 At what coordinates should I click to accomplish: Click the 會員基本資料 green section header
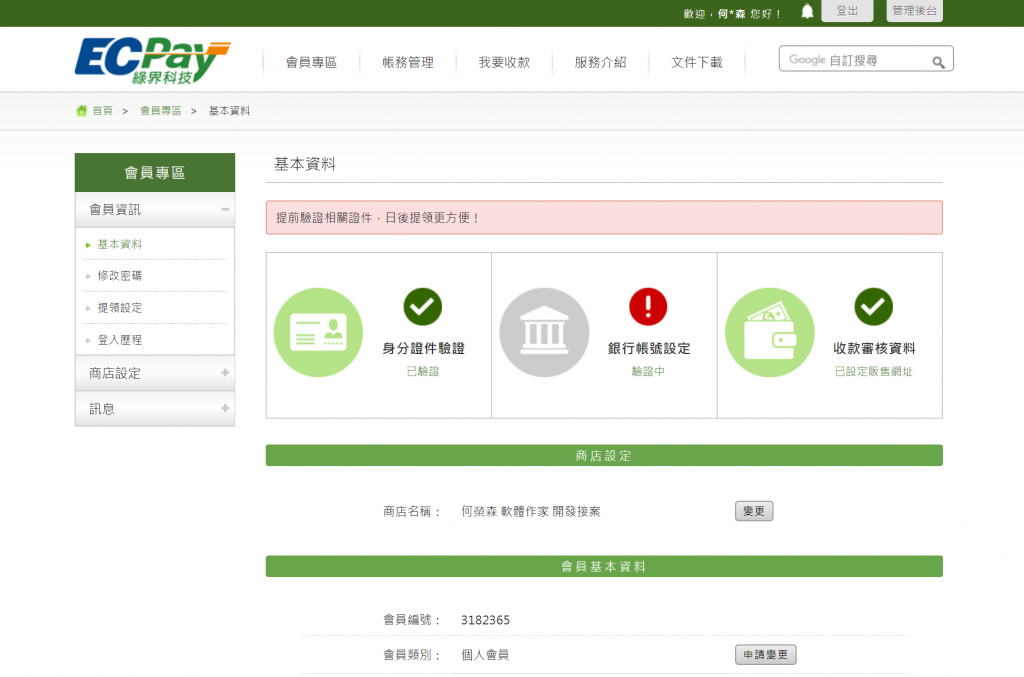pos(604,566)
